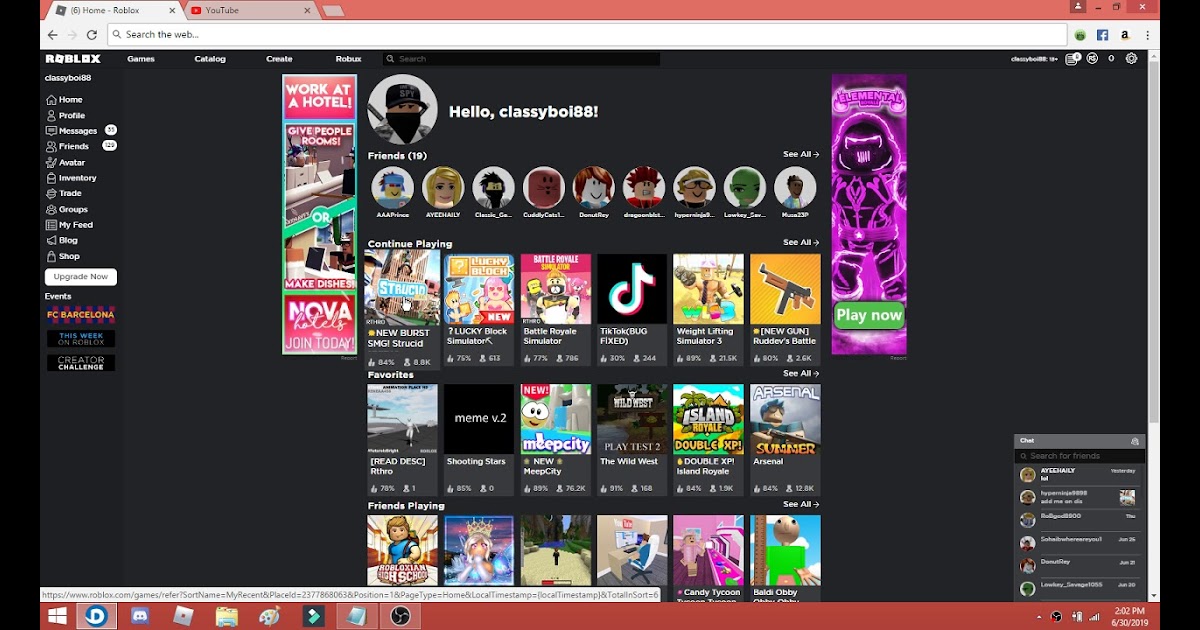Open the Home link in sidebar
The height and width of the screenshot is (630, 1200).
pyautogui.click(x=63, y=100)
